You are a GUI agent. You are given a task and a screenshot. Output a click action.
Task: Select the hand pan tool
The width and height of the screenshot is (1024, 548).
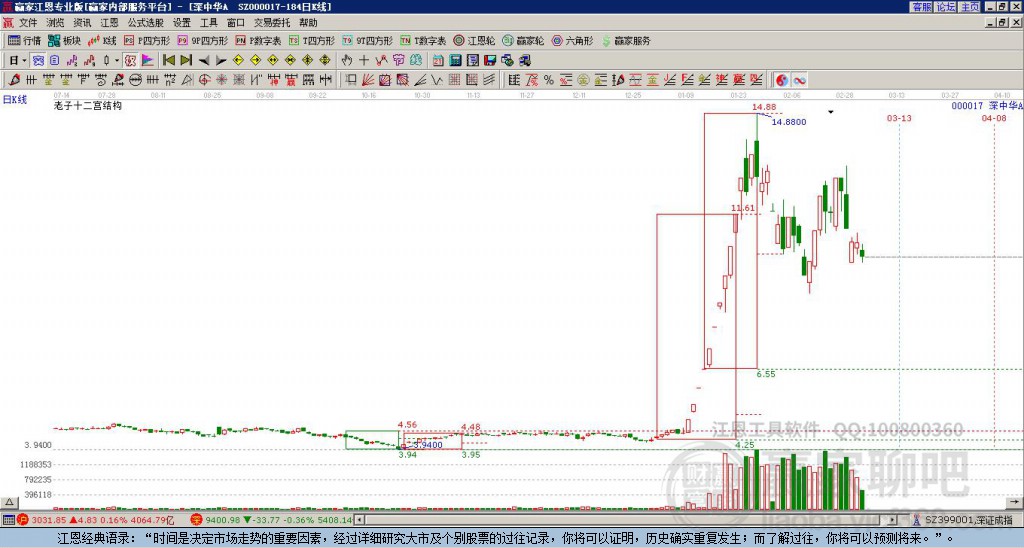point(346,61)
